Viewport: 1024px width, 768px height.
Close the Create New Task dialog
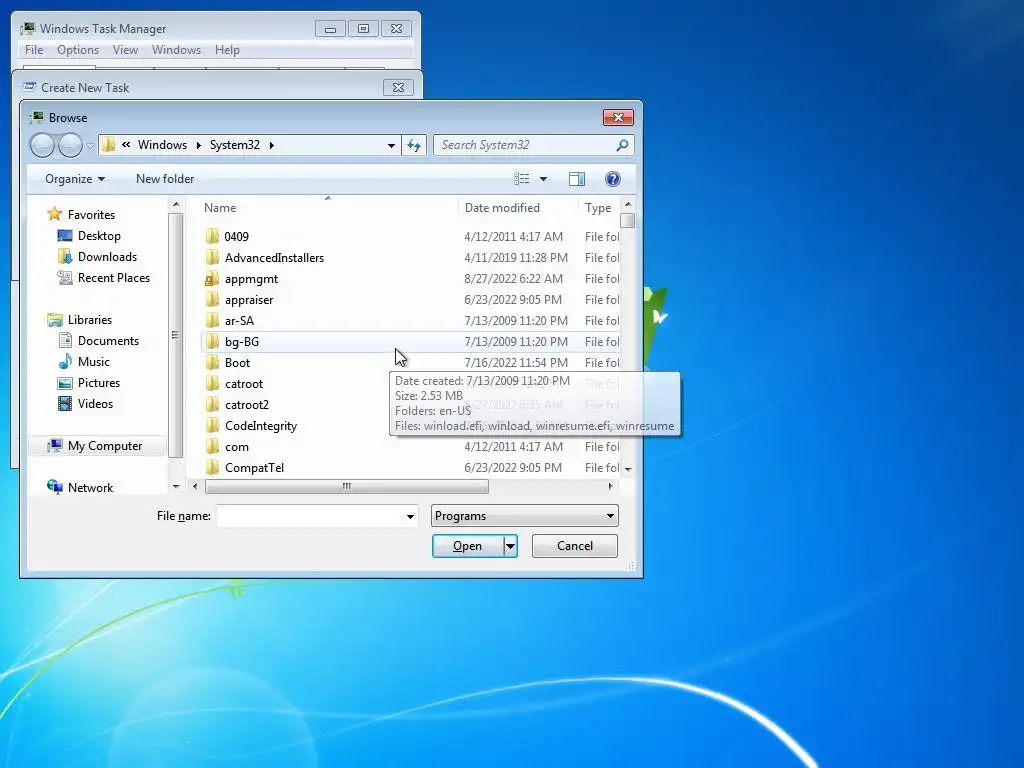tap(398, 88)
